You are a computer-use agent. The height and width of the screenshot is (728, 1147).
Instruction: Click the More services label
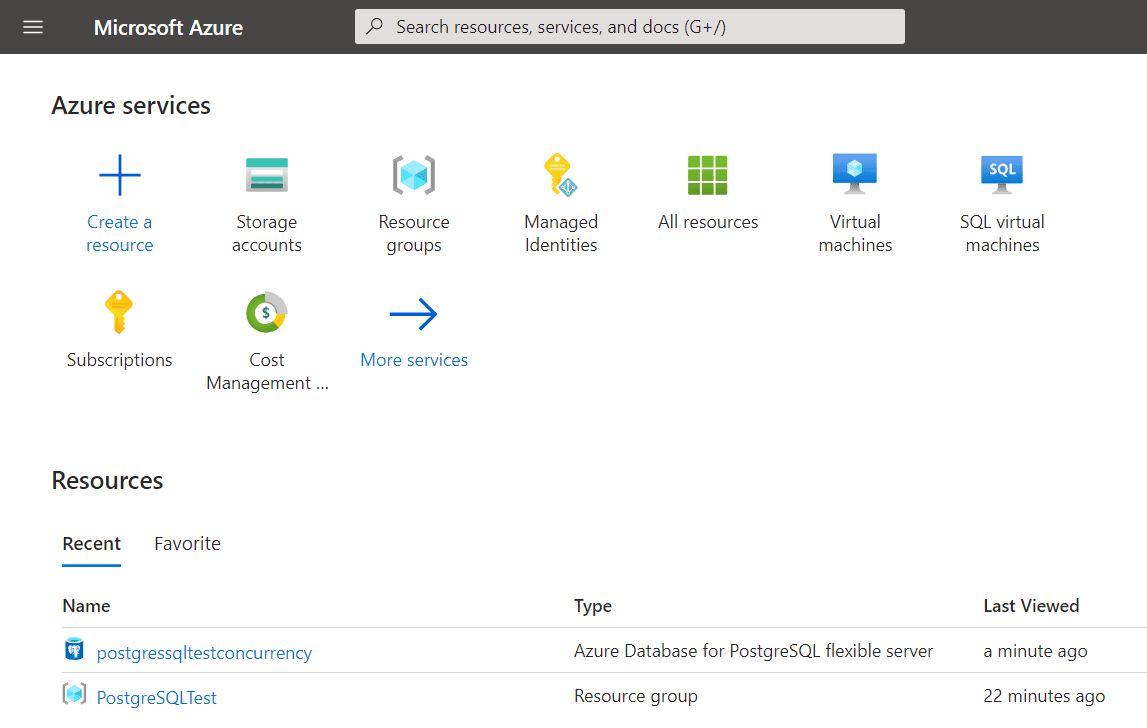pyautogui.click(x=414, y=360)
